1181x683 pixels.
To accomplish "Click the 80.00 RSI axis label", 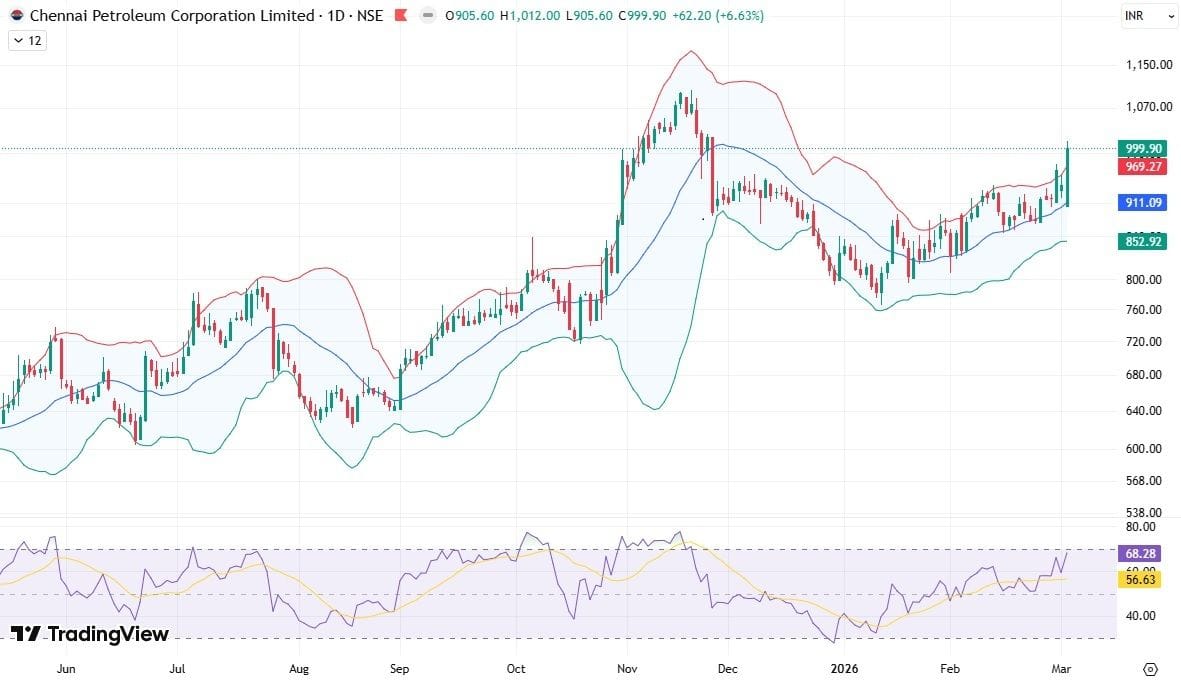I will tap(1140, 527).
